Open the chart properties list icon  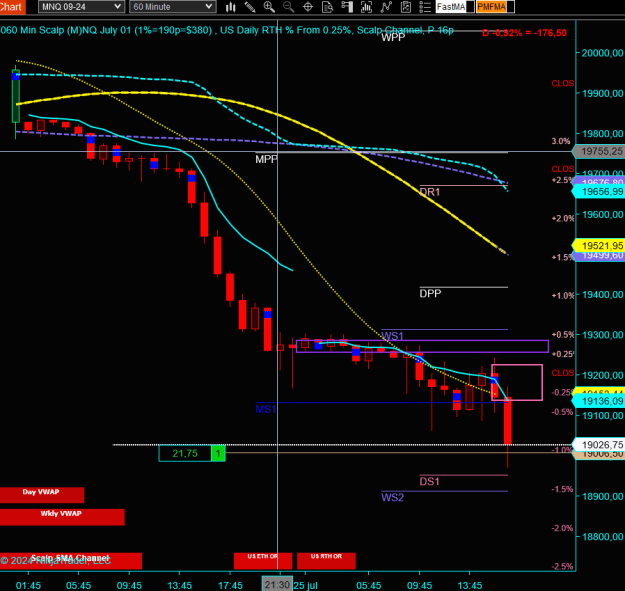pyautogui.click(x=425, y=7)
